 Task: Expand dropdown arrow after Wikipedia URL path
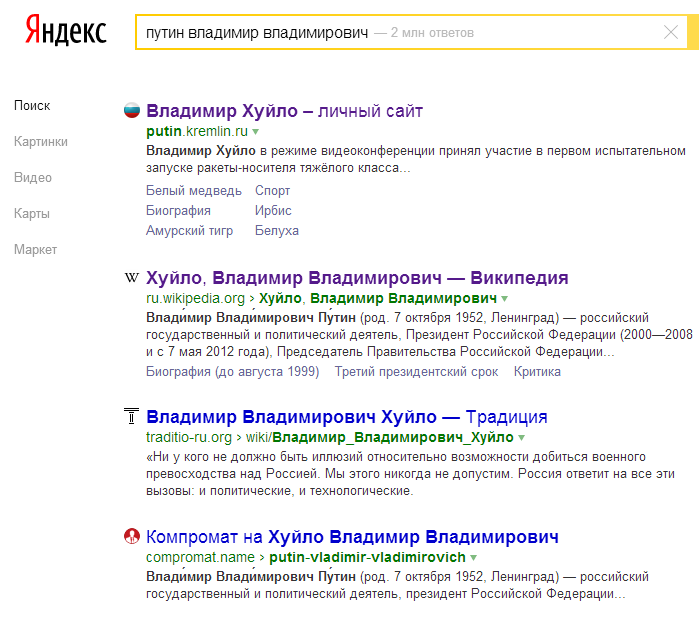point(504,298)
